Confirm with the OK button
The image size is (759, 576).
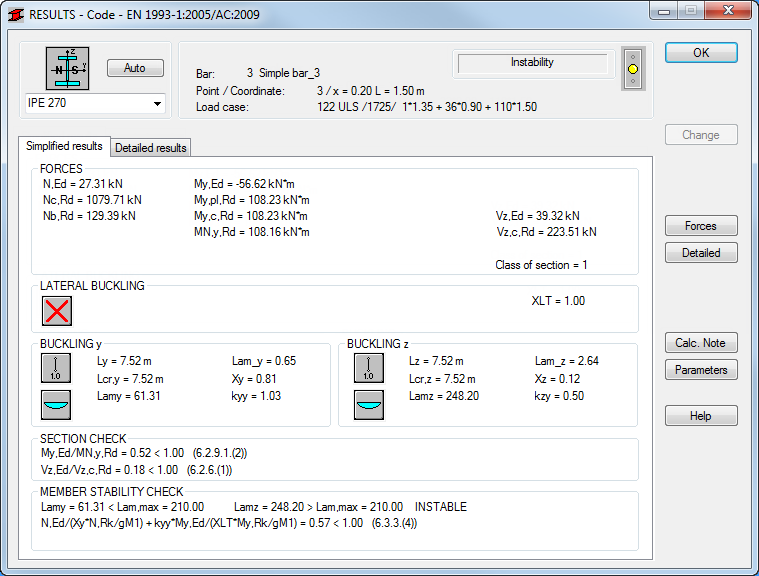[x=701, y=53]
